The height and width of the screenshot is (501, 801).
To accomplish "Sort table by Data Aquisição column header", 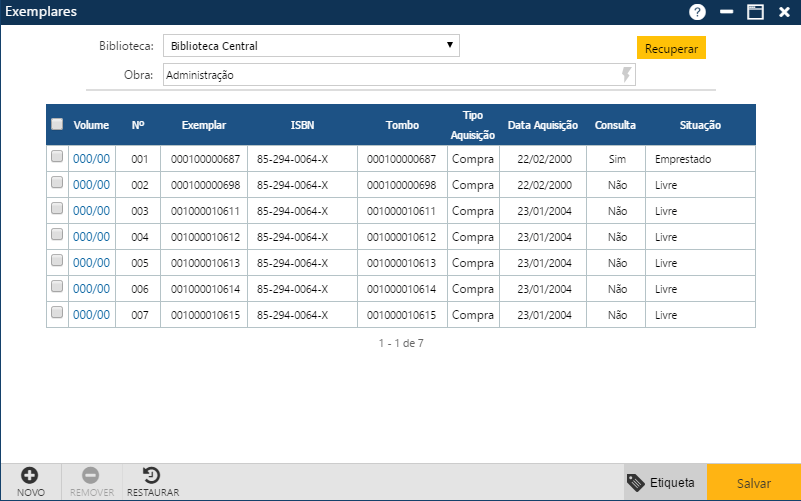I will 543,125.
